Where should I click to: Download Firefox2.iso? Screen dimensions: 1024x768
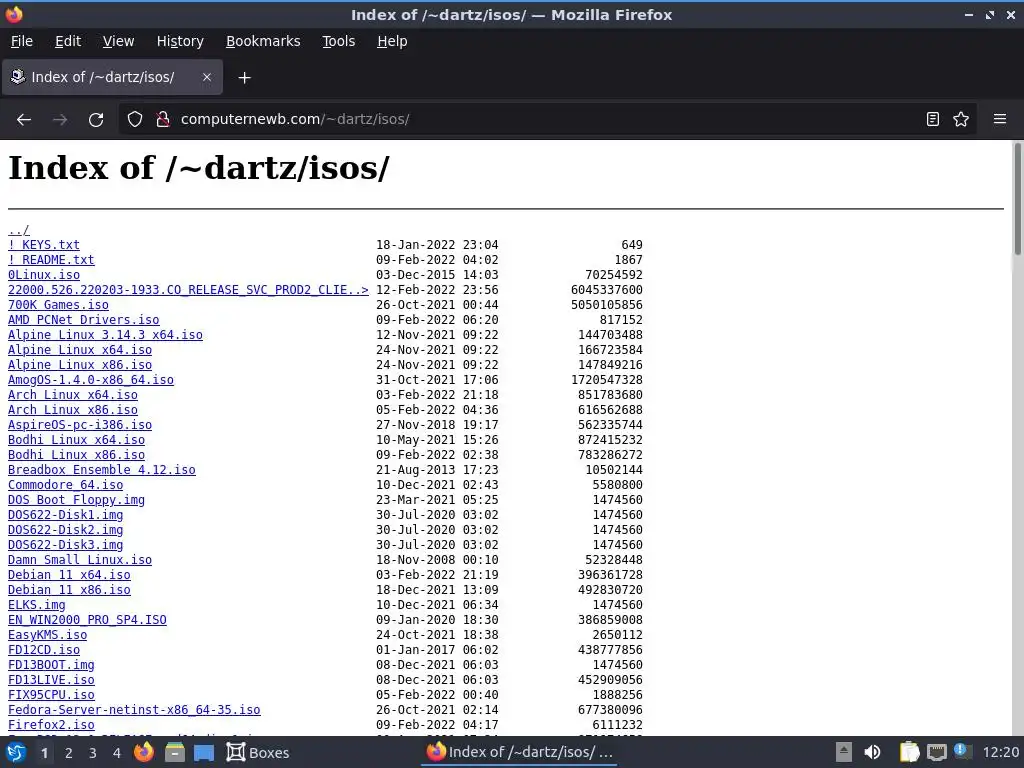click(x=51, y=726)
